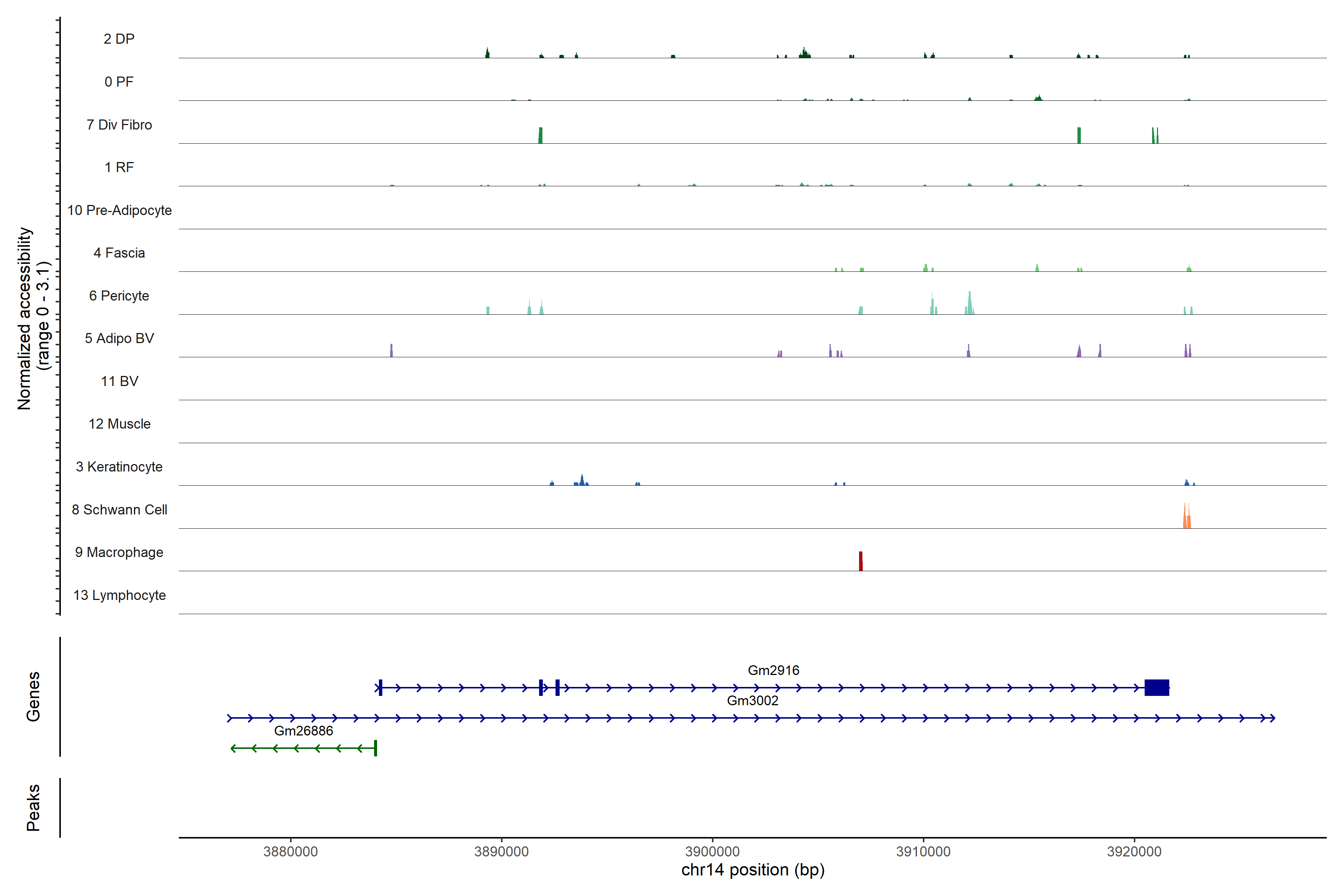Click the 2 DP track label

coord(119,39)
